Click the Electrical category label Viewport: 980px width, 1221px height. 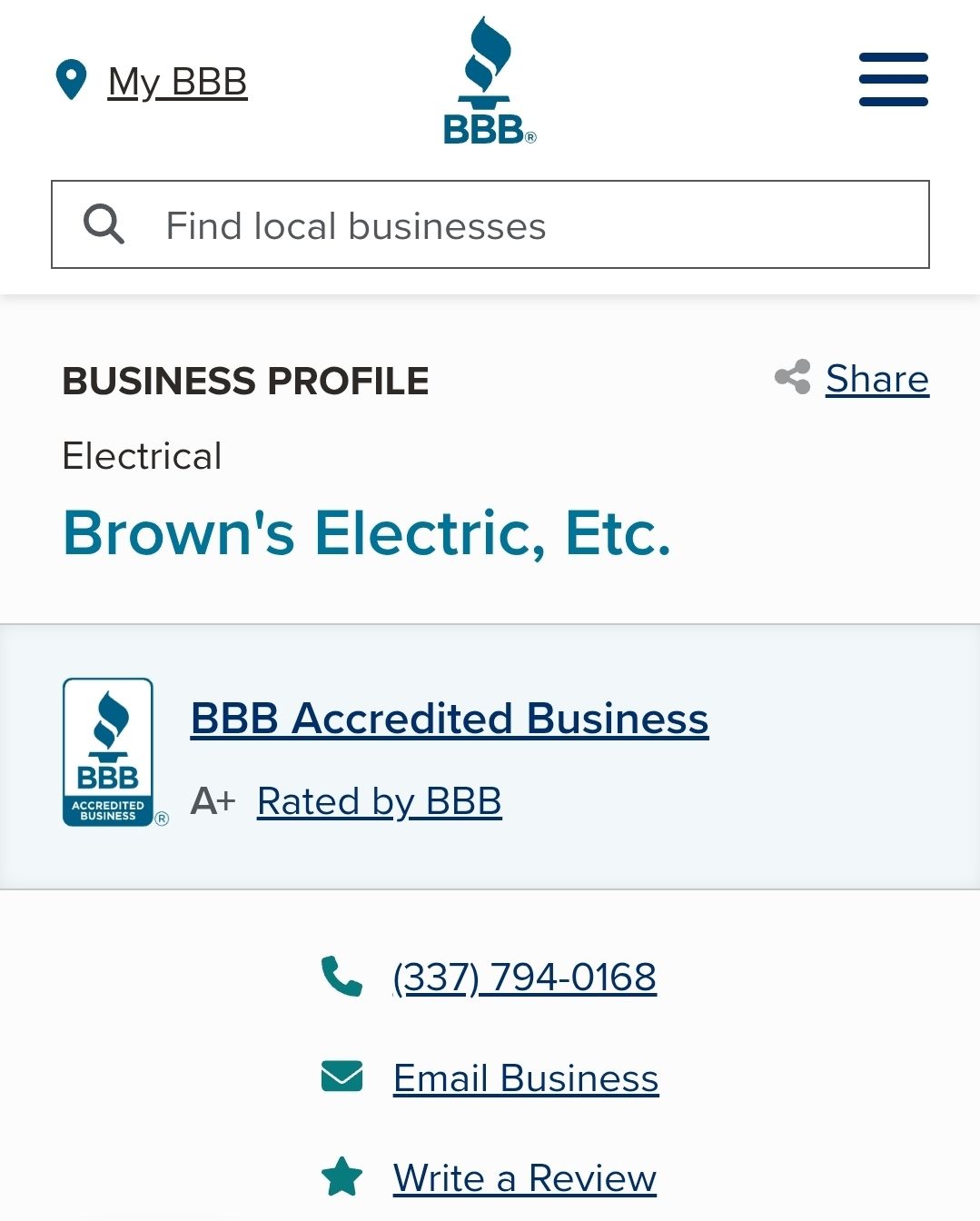point(143,457)
